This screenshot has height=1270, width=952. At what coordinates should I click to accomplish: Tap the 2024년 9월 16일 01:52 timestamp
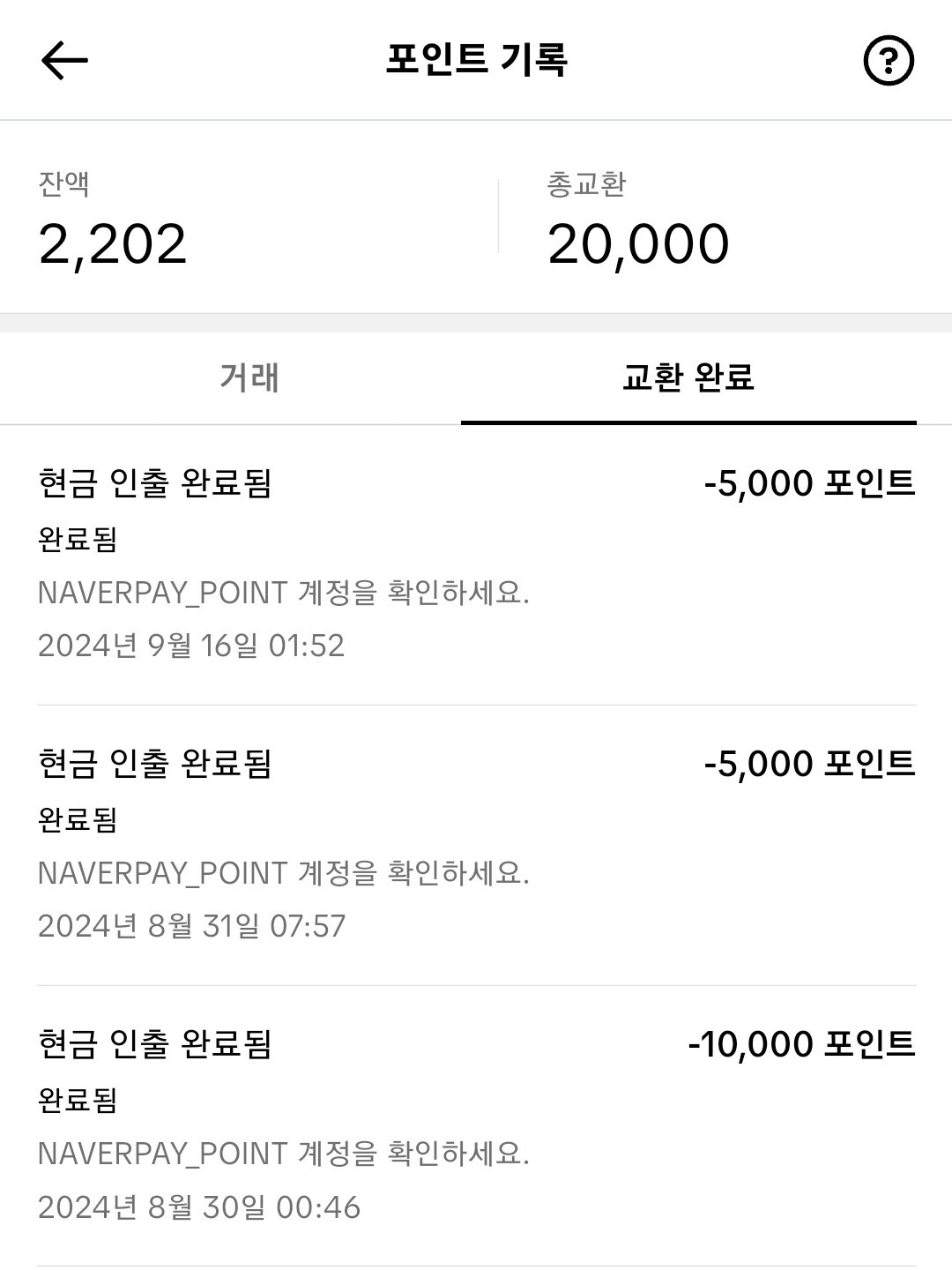(191, 646)
